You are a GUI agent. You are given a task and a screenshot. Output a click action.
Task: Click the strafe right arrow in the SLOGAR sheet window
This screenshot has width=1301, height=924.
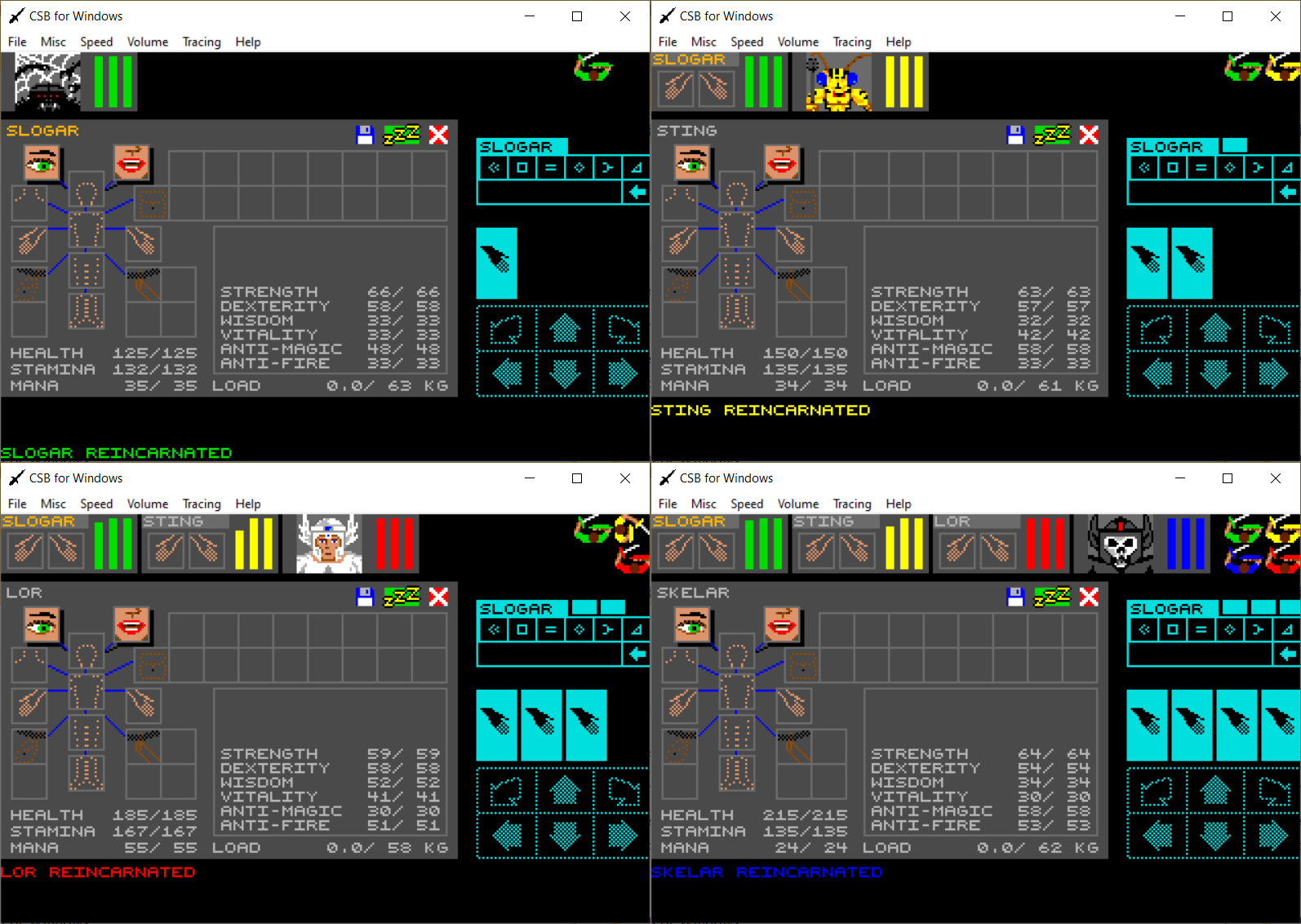tap(622, 373)
